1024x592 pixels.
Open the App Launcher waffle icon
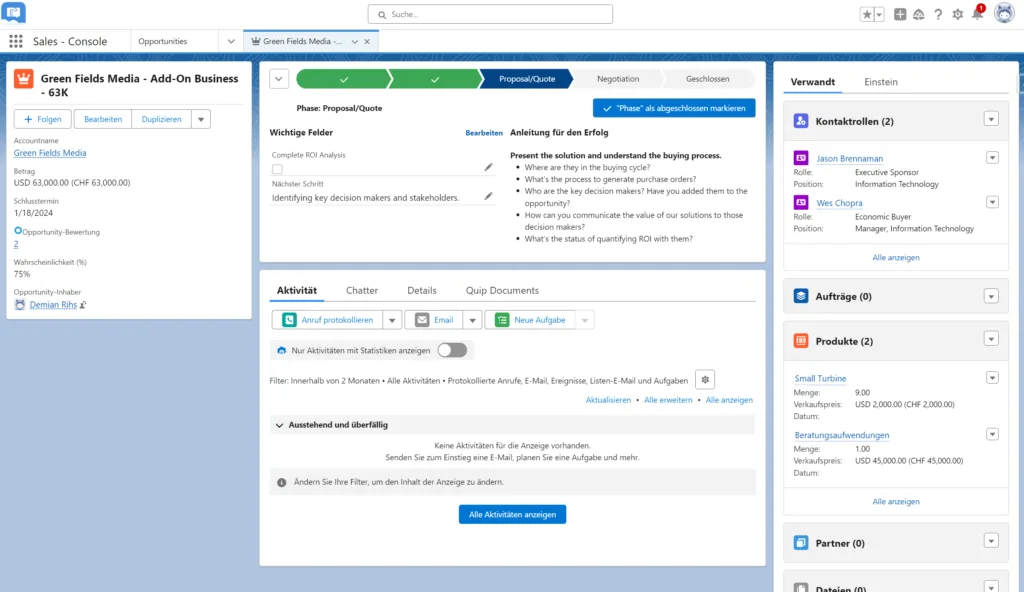pyautogui.click(x=16, y=41)
